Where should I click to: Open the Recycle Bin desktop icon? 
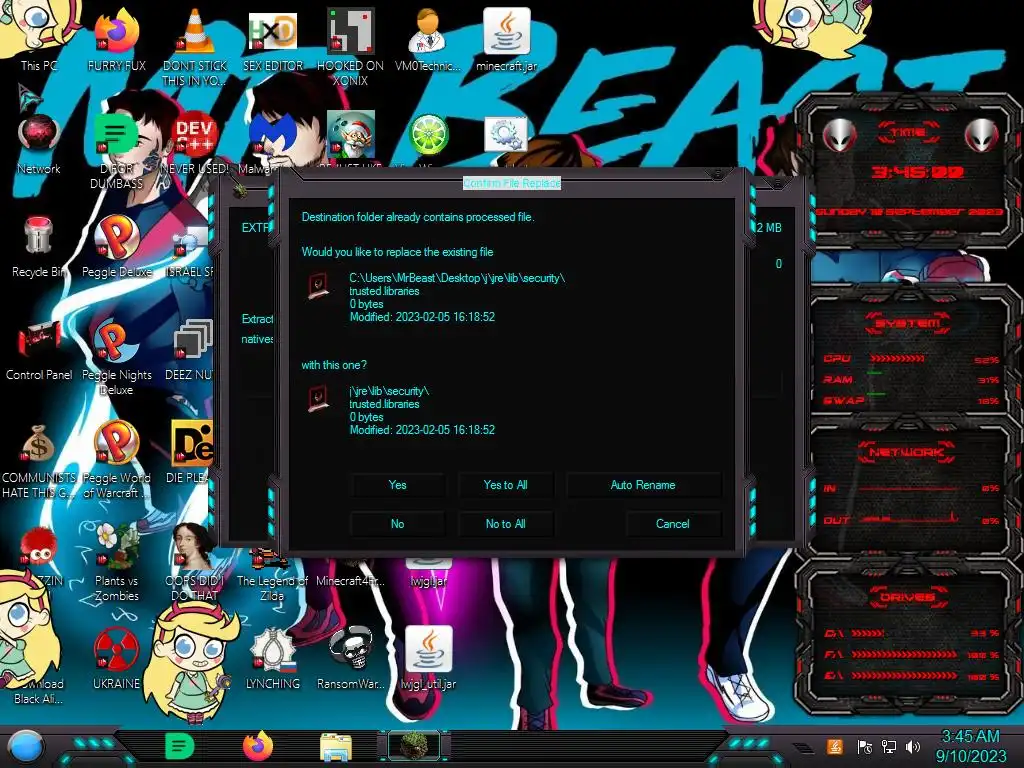(38, 247)
